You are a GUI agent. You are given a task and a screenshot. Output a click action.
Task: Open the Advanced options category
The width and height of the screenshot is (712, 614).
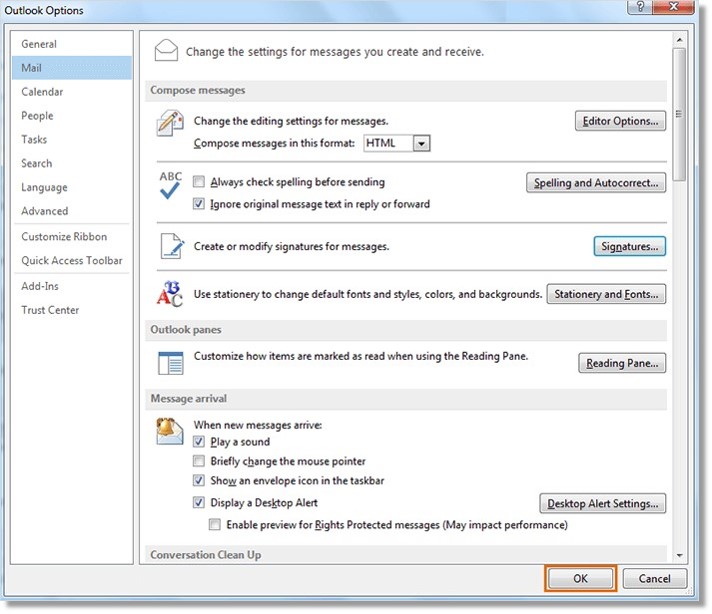pos(72,211)
